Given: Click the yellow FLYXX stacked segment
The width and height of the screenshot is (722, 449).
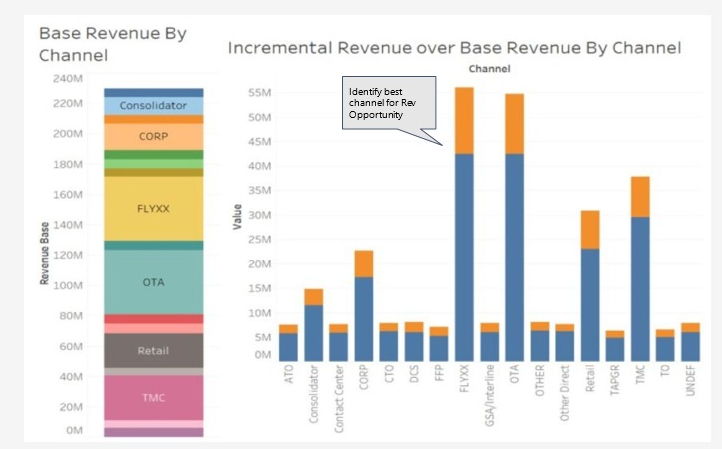Looking at the screenshot, I should pyautogui.click(x=153, y=208).
